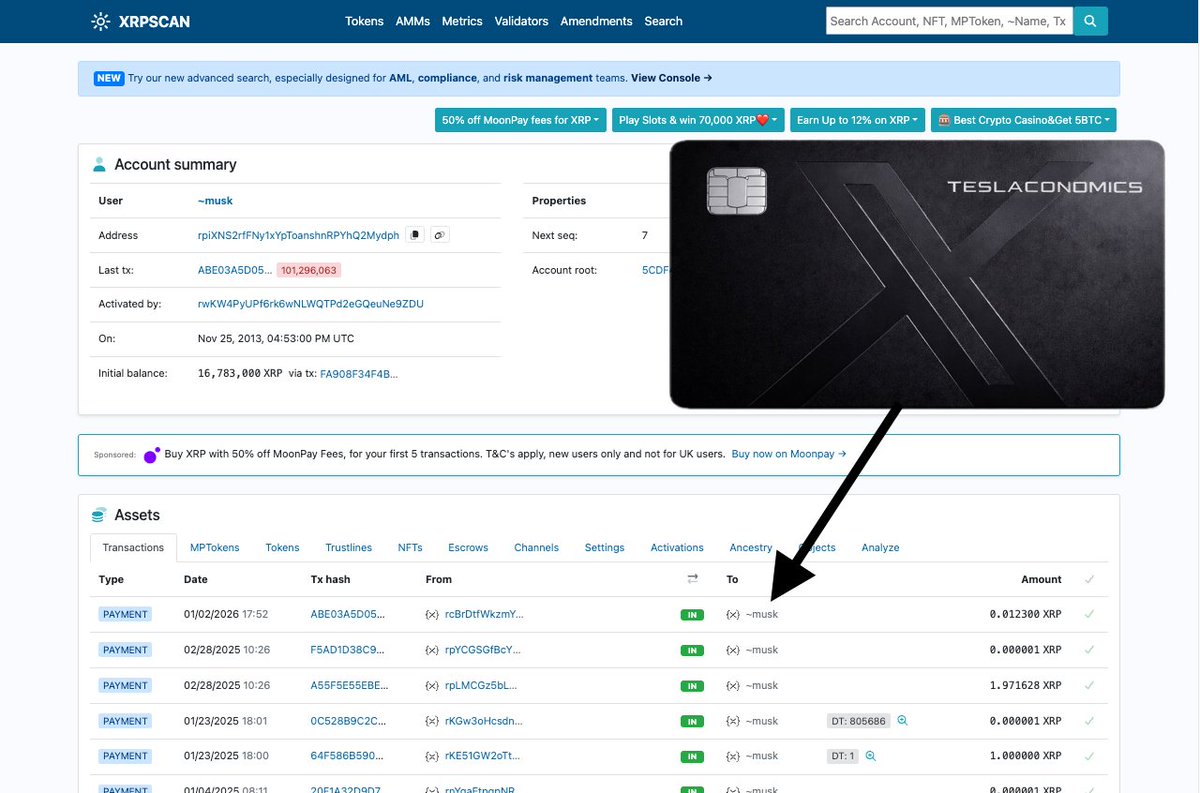This screenshot has height=793, width=1200.
Task: Open the ~musk user link
Action: (x=215, y=201)
